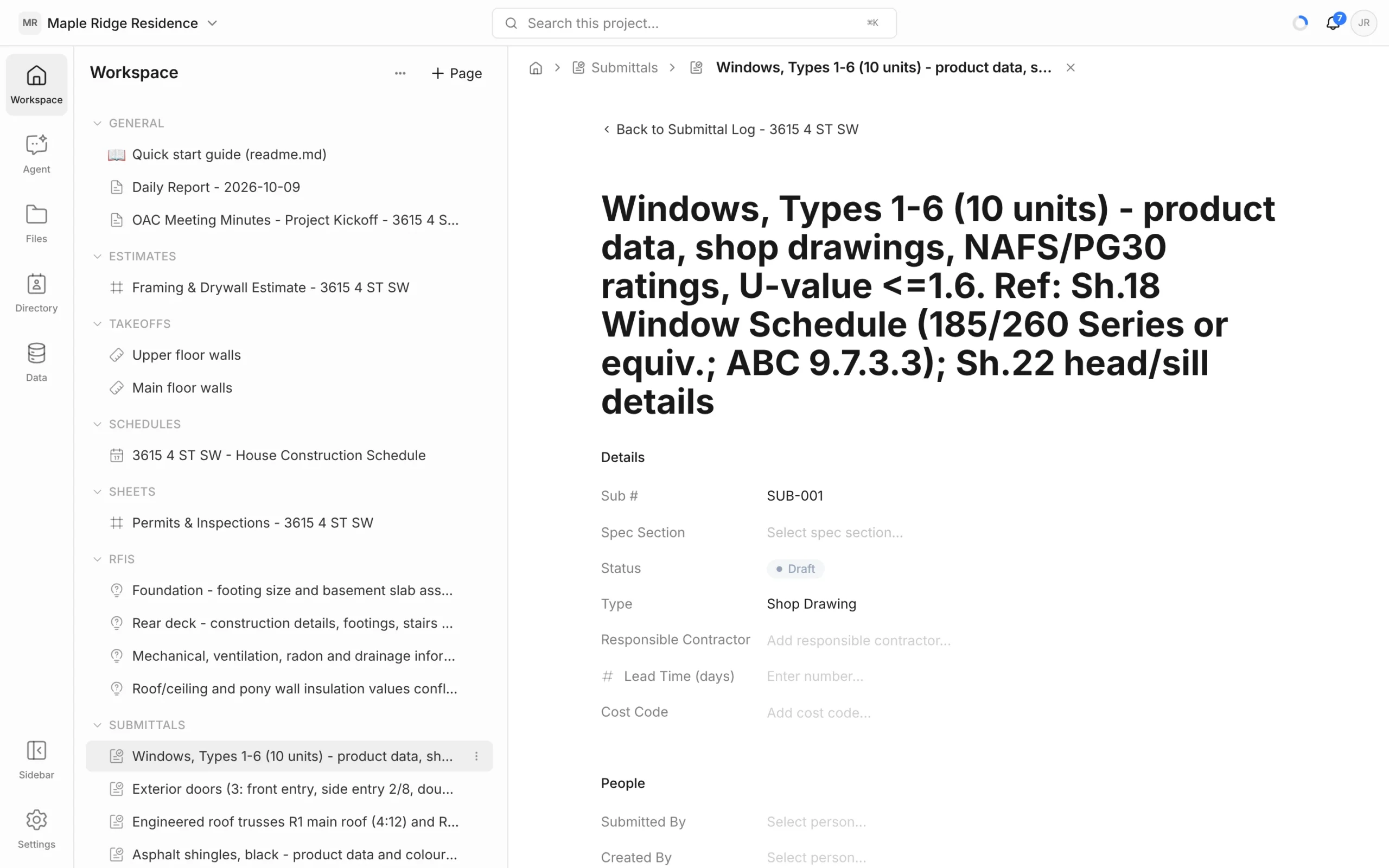The image size is (1389, 868).
Task: Click Add responsible contractor field
Action: (x=859, y=641)
